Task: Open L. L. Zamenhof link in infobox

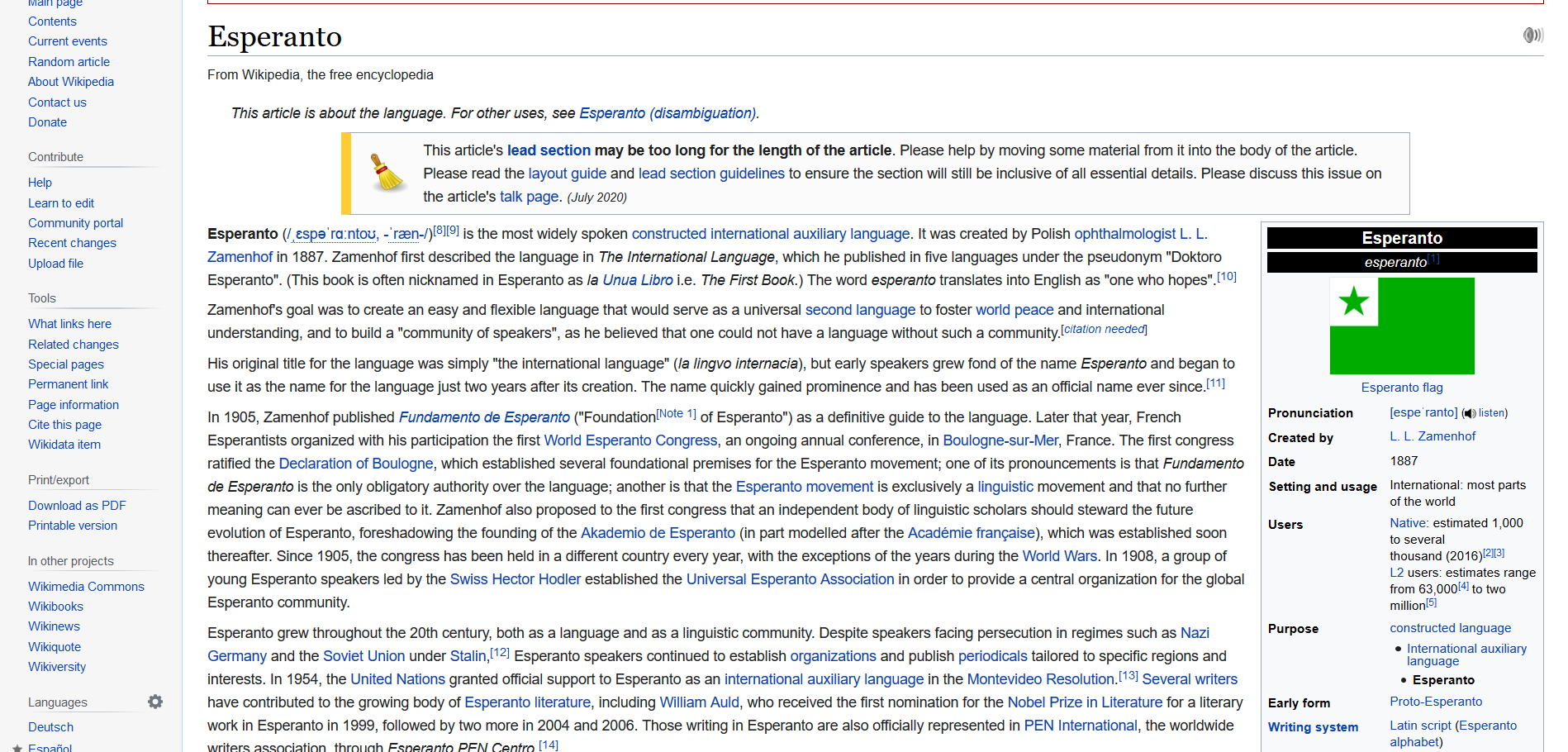Action: (1432, 436)
